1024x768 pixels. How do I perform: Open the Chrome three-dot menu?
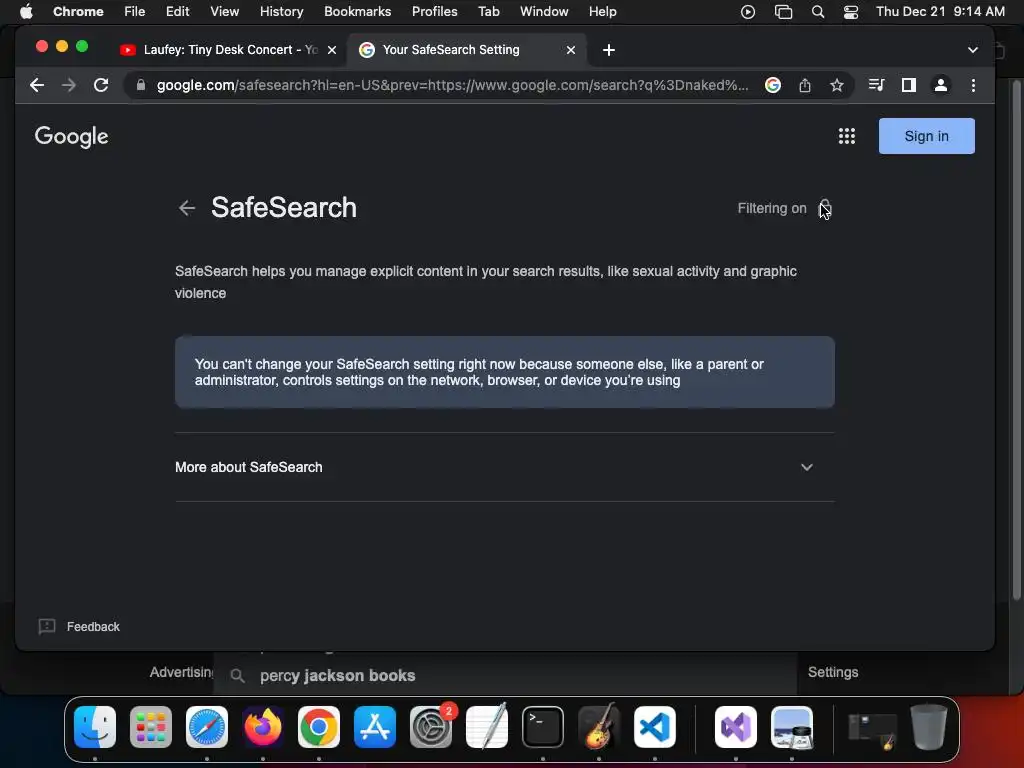(973, 85)
